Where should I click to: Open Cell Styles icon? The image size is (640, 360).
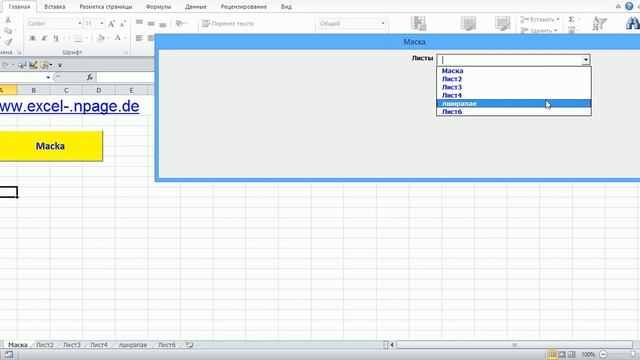click(502, 24)
